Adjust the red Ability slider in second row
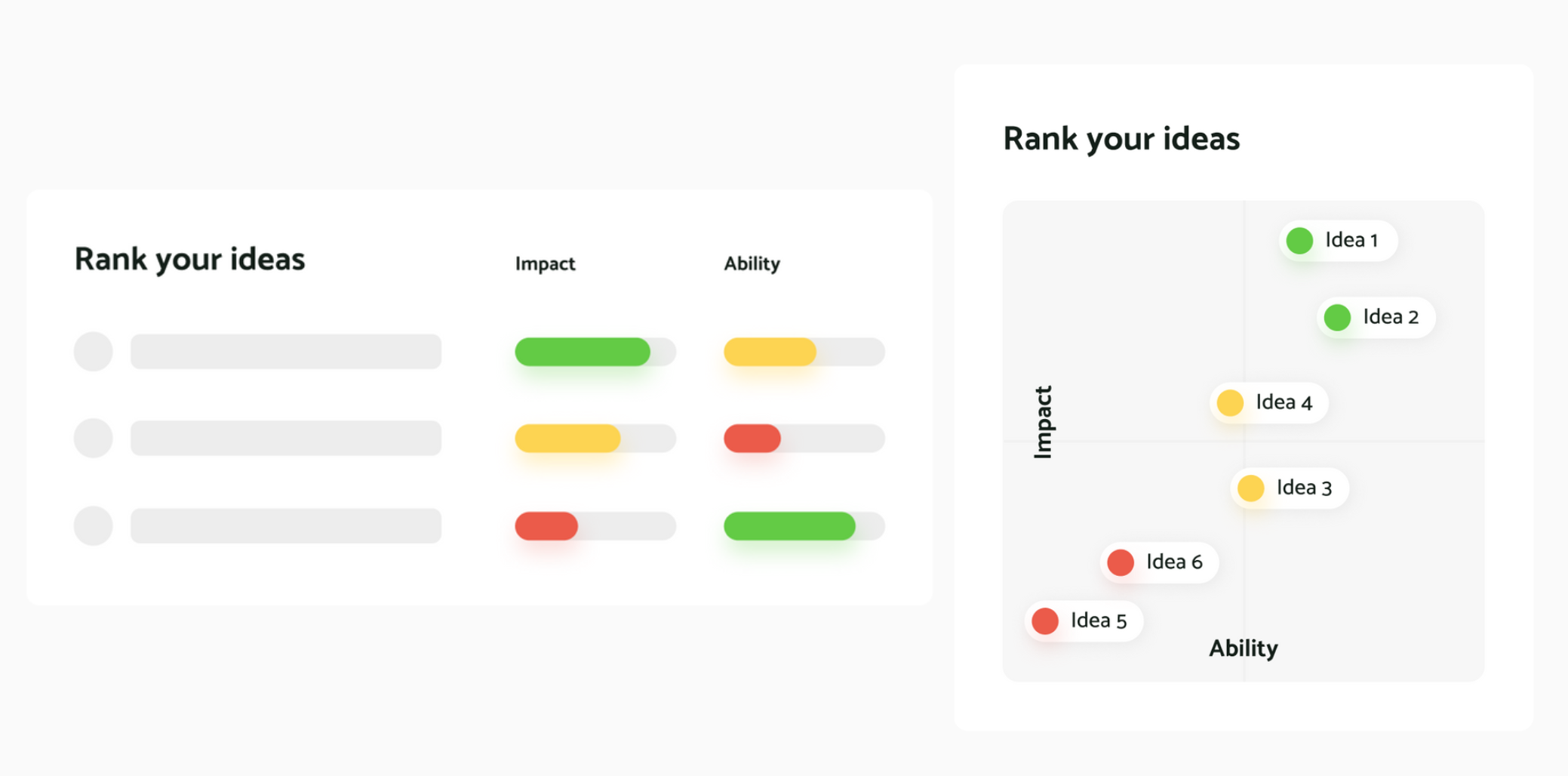The height and width of the screenshot is (776, 1568). (x=804, y=439)
